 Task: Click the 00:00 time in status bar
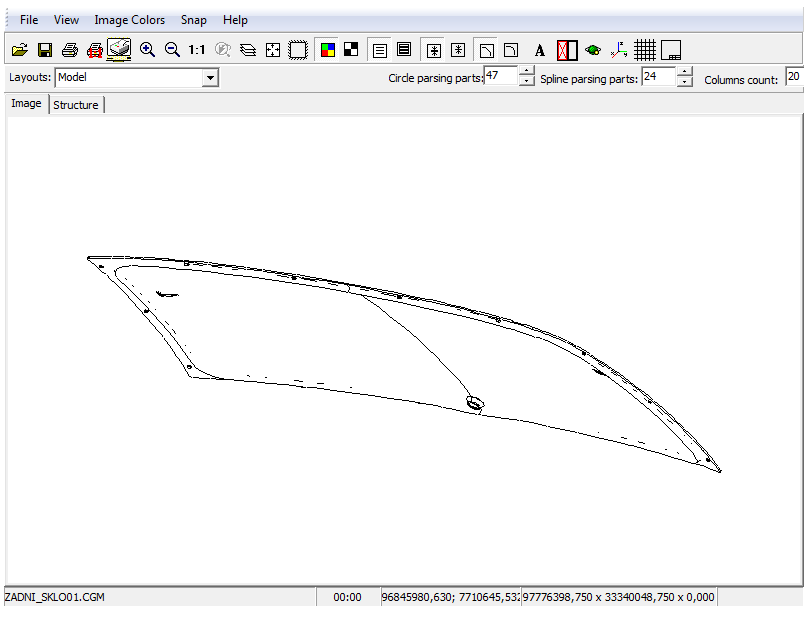[x=348, y=597]
